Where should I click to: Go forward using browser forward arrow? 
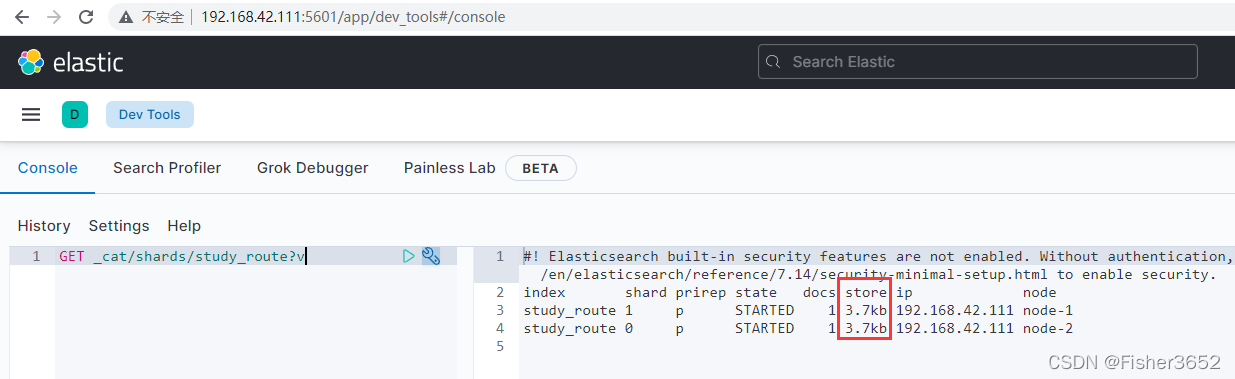(x=54, y=17)
